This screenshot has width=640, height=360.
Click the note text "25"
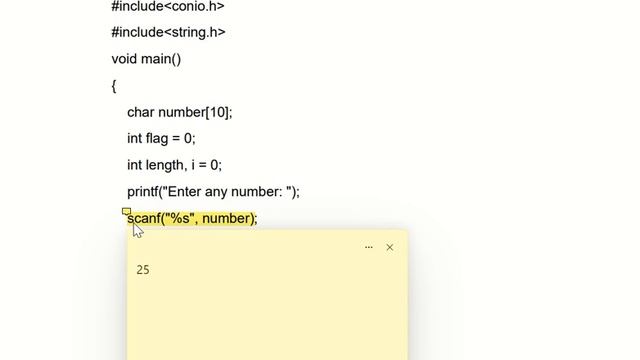pyautogui.click(x=143, y=270)
